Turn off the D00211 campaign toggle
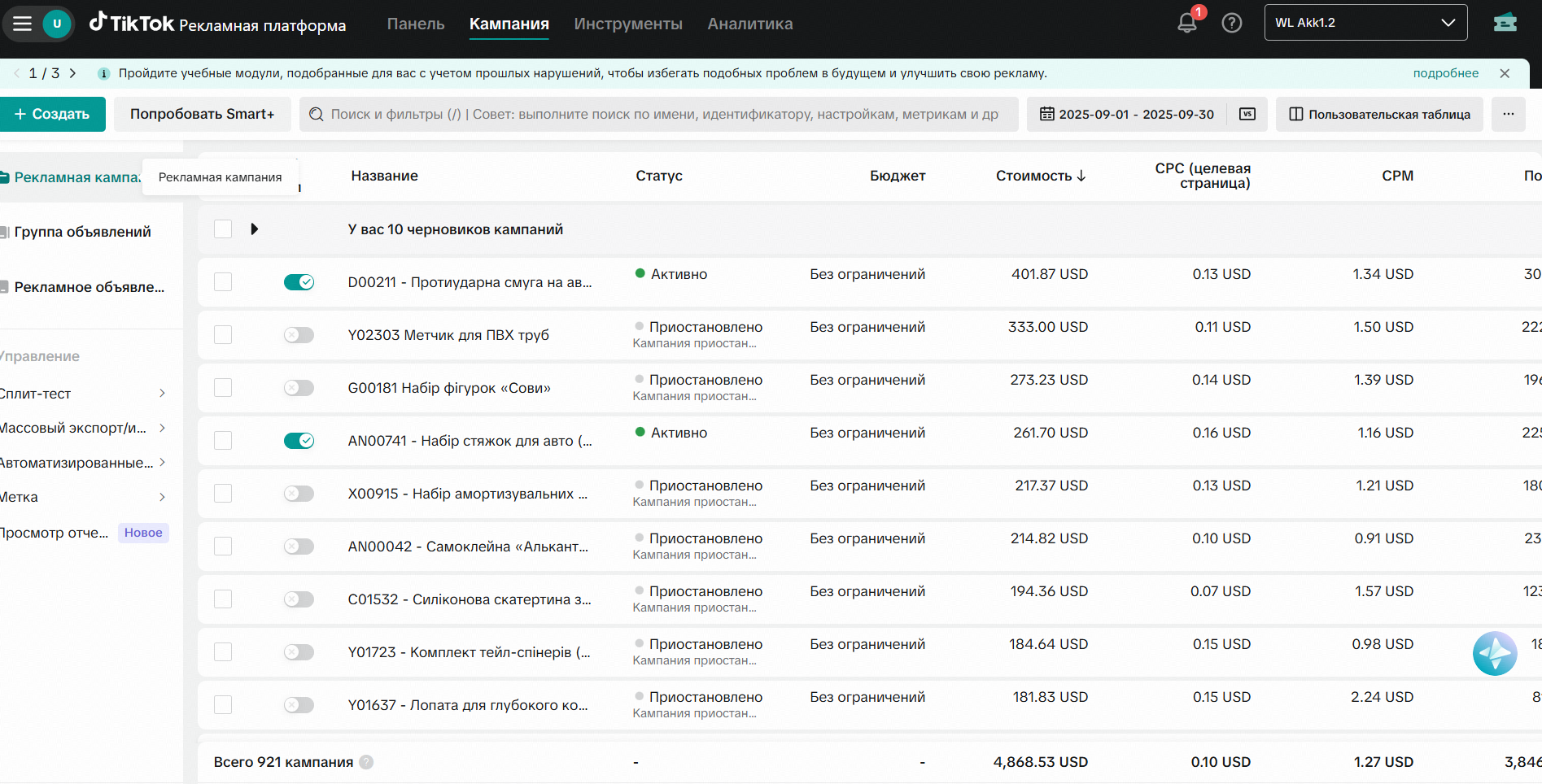Image resolution: width=1542 pixels, height=784 pixels. [x=299, y=282]
